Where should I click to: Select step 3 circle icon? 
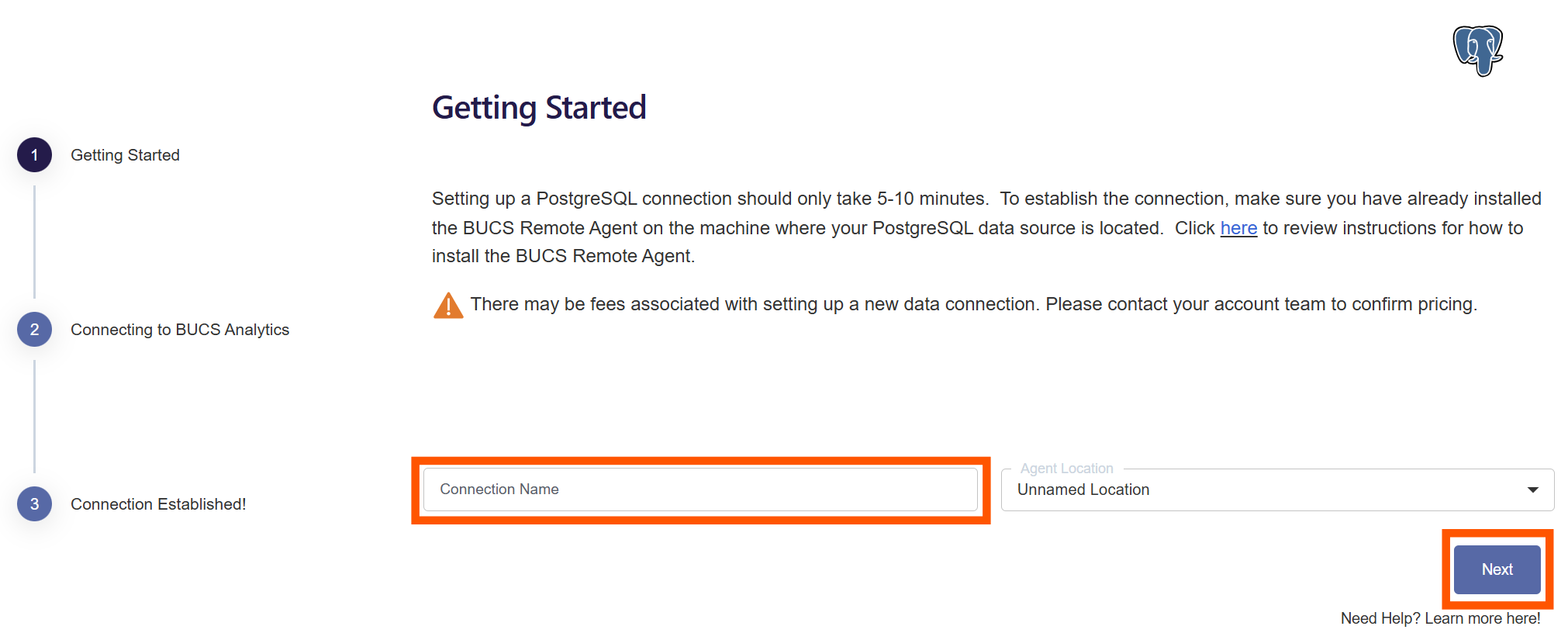(34, 504)
